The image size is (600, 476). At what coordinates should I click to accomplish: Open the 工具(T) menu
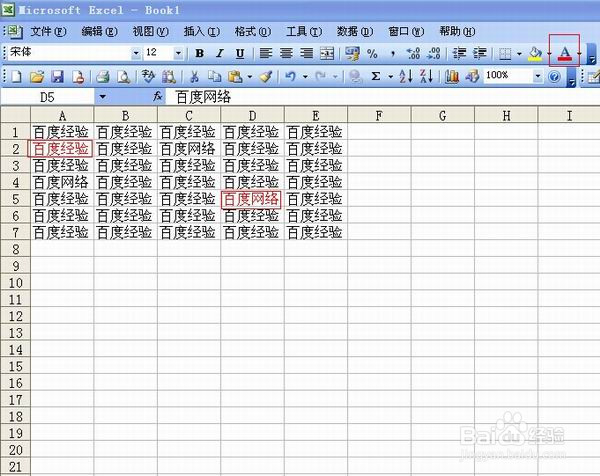pos(304,31)
